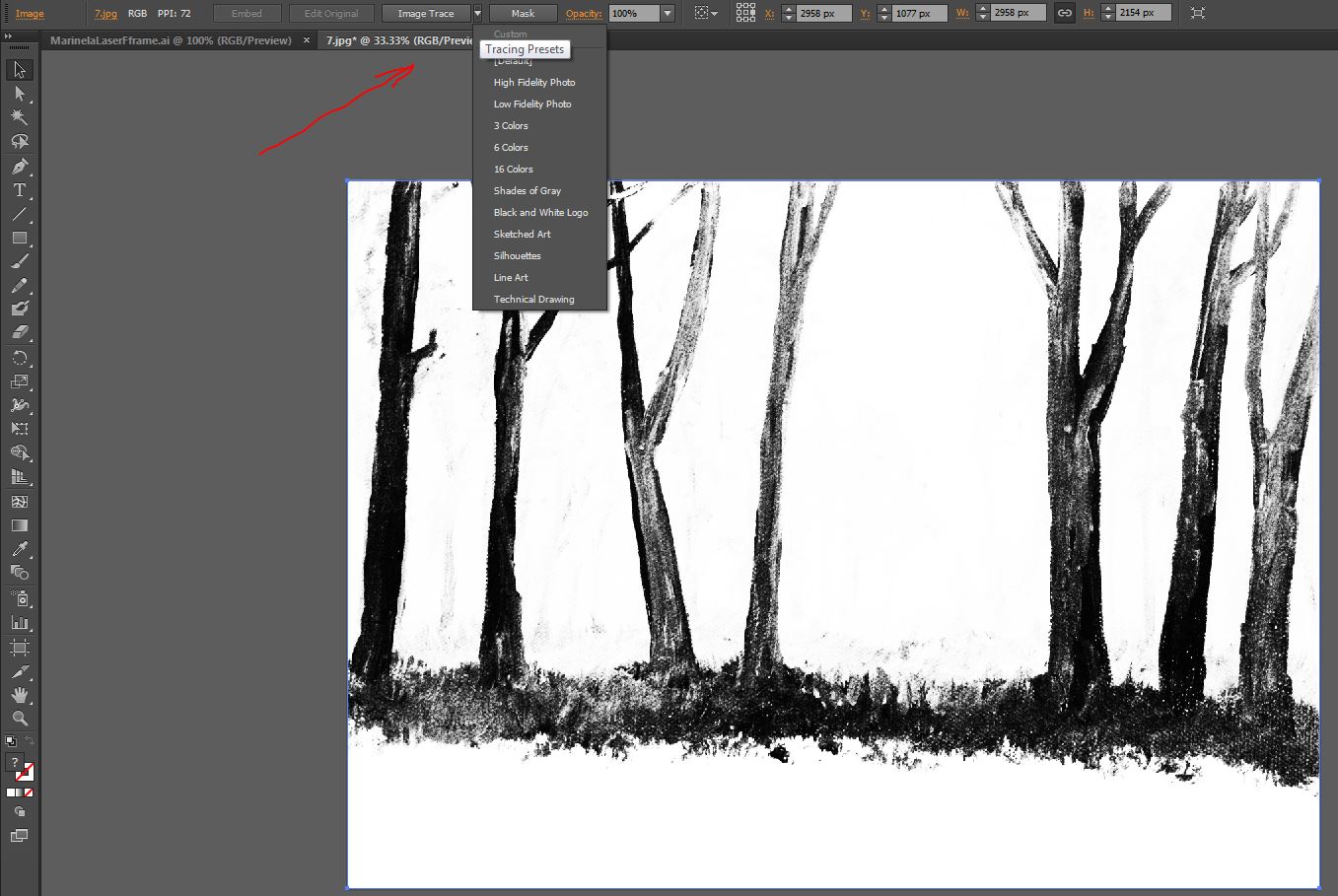
Task: Select the Scale tool
Action: 20,381
